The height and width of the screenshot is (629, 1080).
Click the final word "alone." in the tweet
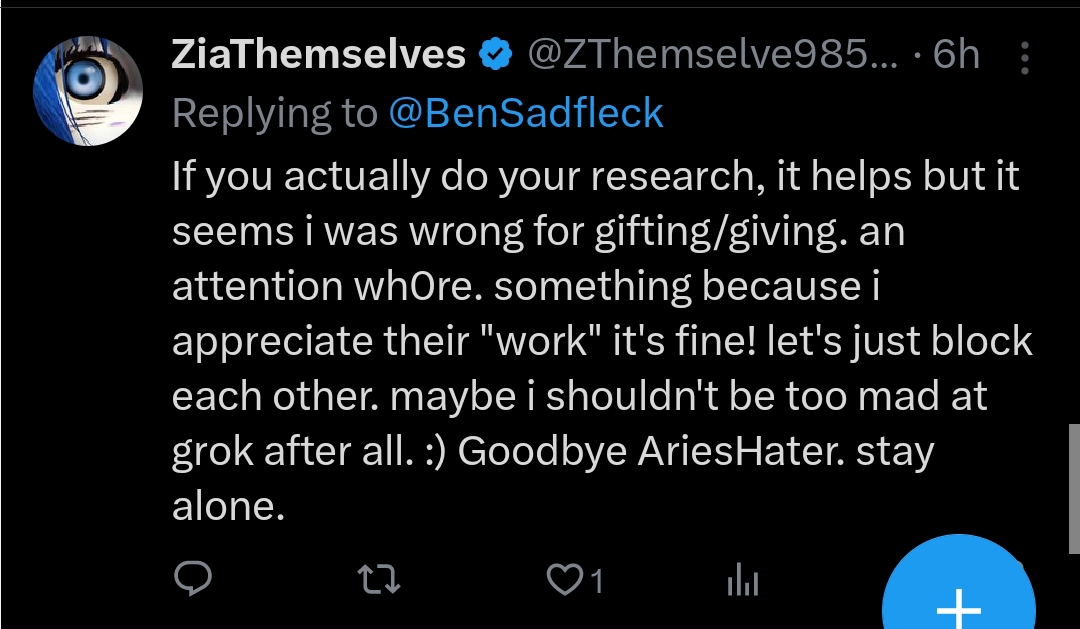pos(229,507)
